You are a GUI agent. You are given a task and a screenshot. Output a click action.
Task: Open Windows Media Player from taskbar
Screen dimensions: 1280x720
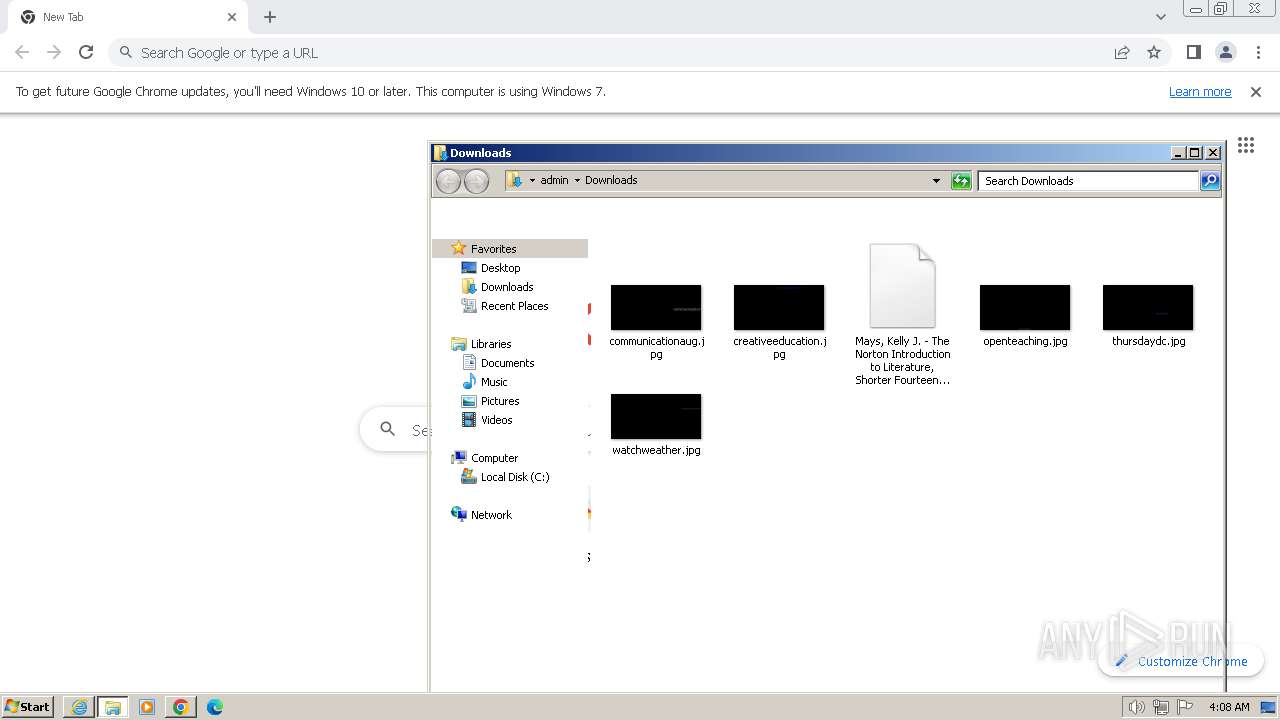146,707
